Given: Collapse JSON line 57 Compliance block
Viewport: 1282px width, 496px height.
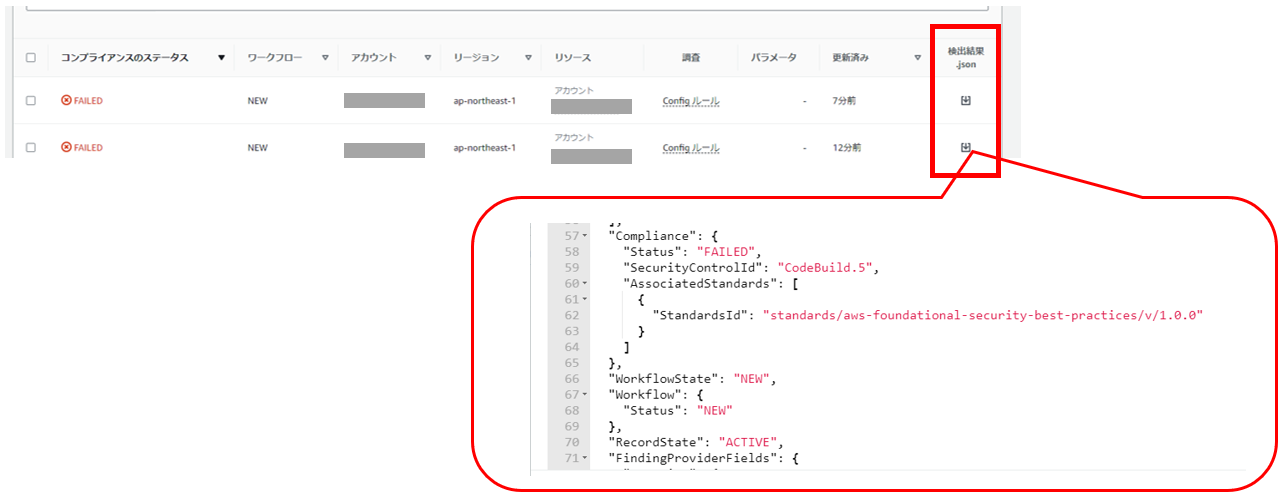Looking at the screenshot, I should click(x=585, y=236).
